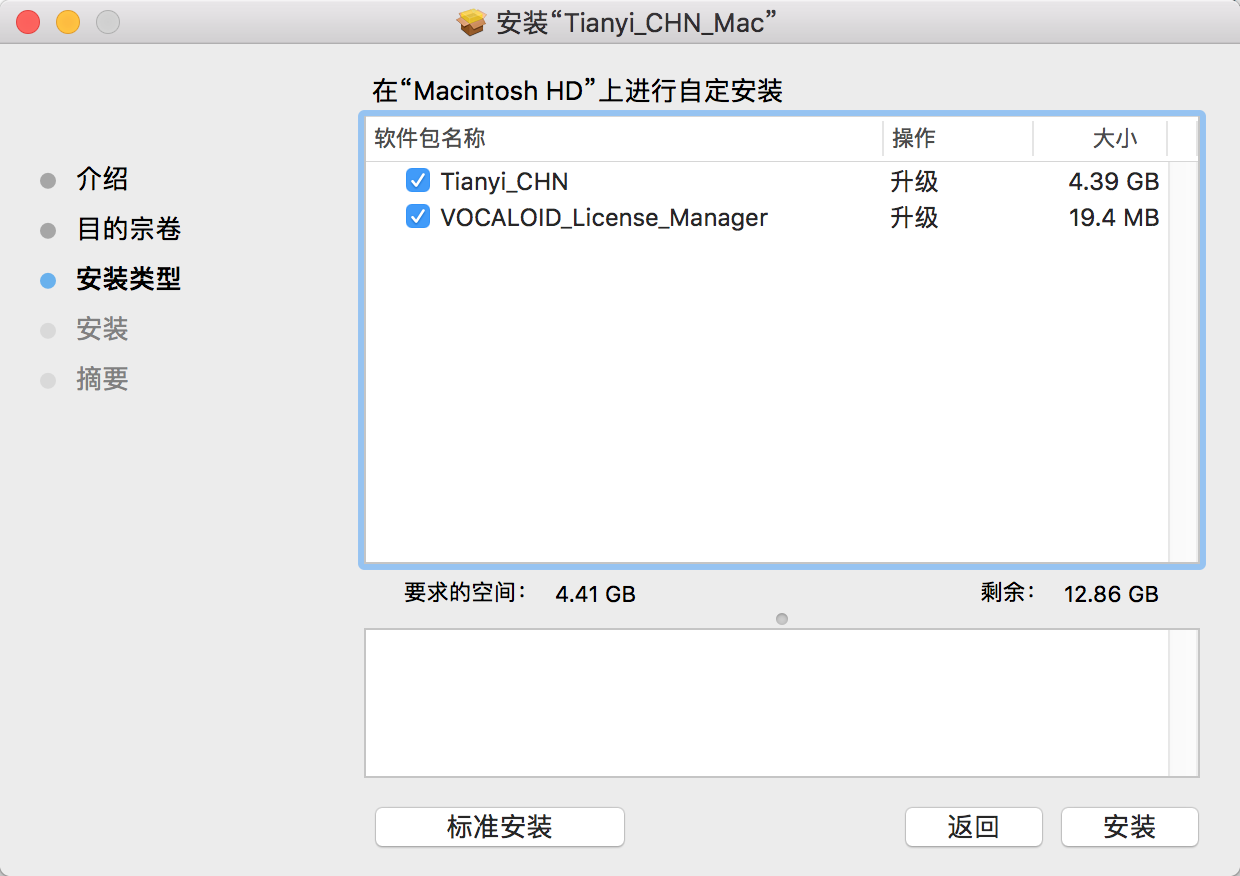Screen dimensions: 1240x876
Task: Click the greyed 安装 step in sidebar
Action: pos(102,330)
